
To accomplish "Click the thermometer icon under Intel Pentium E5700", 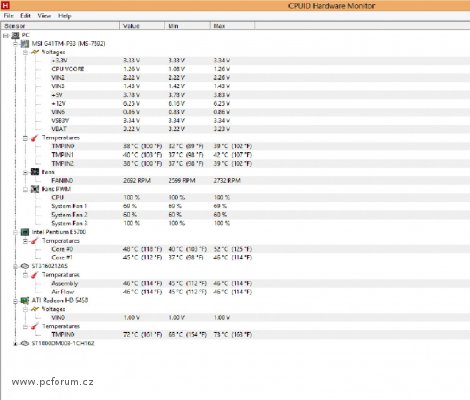I will 35,240.
